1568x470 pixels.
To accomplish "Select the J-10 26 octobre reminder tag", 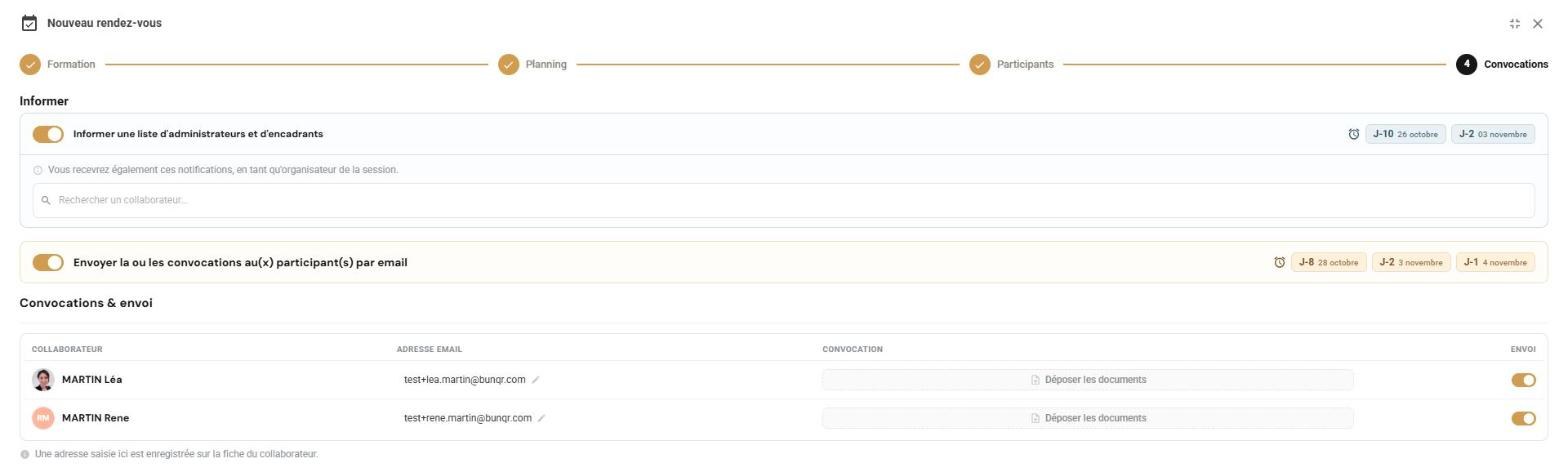I will point(1405,134).
